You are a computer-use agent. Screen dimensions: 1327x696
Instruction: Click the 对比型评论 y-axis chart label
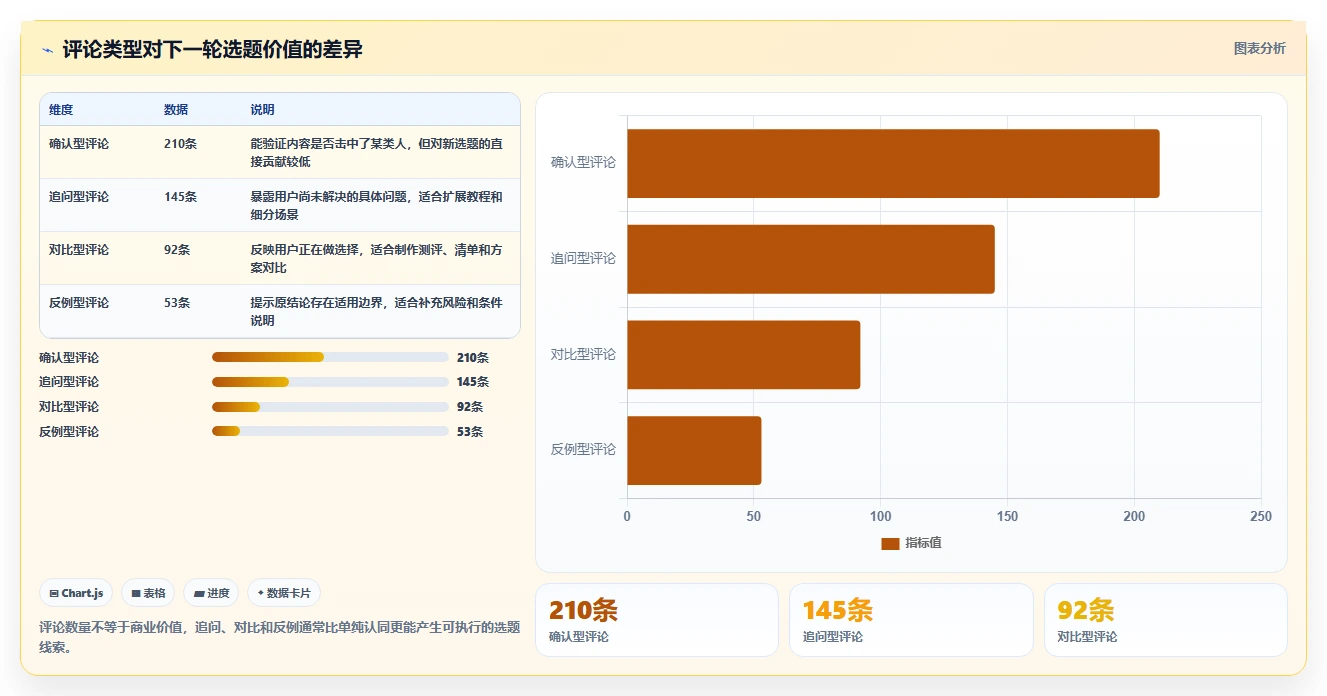click(583, 354)
